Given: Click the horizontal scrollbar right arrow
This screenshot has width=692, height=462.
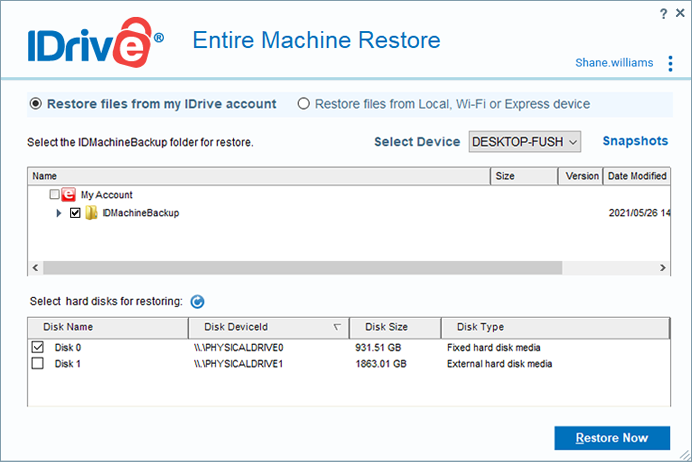Looking at the screenshot, I should tap(662, 267).
